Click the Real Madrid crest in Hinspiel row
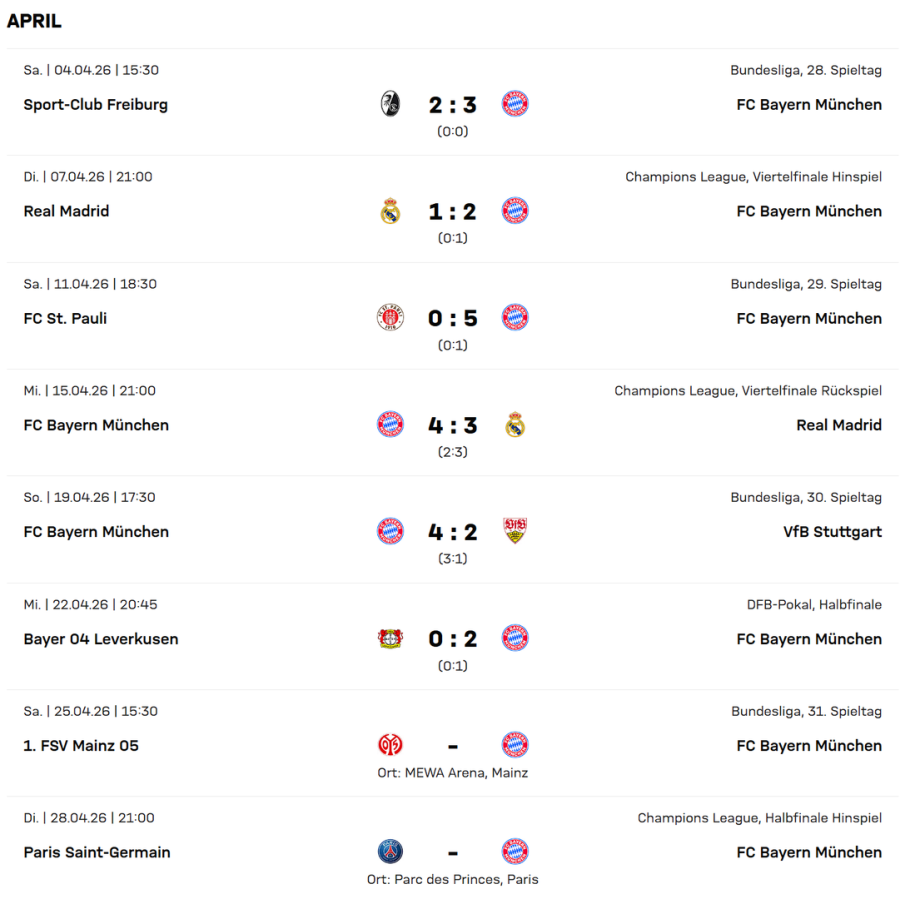This screenshot has width=900, height=899. pyautogui.click(x=391, y=211)
